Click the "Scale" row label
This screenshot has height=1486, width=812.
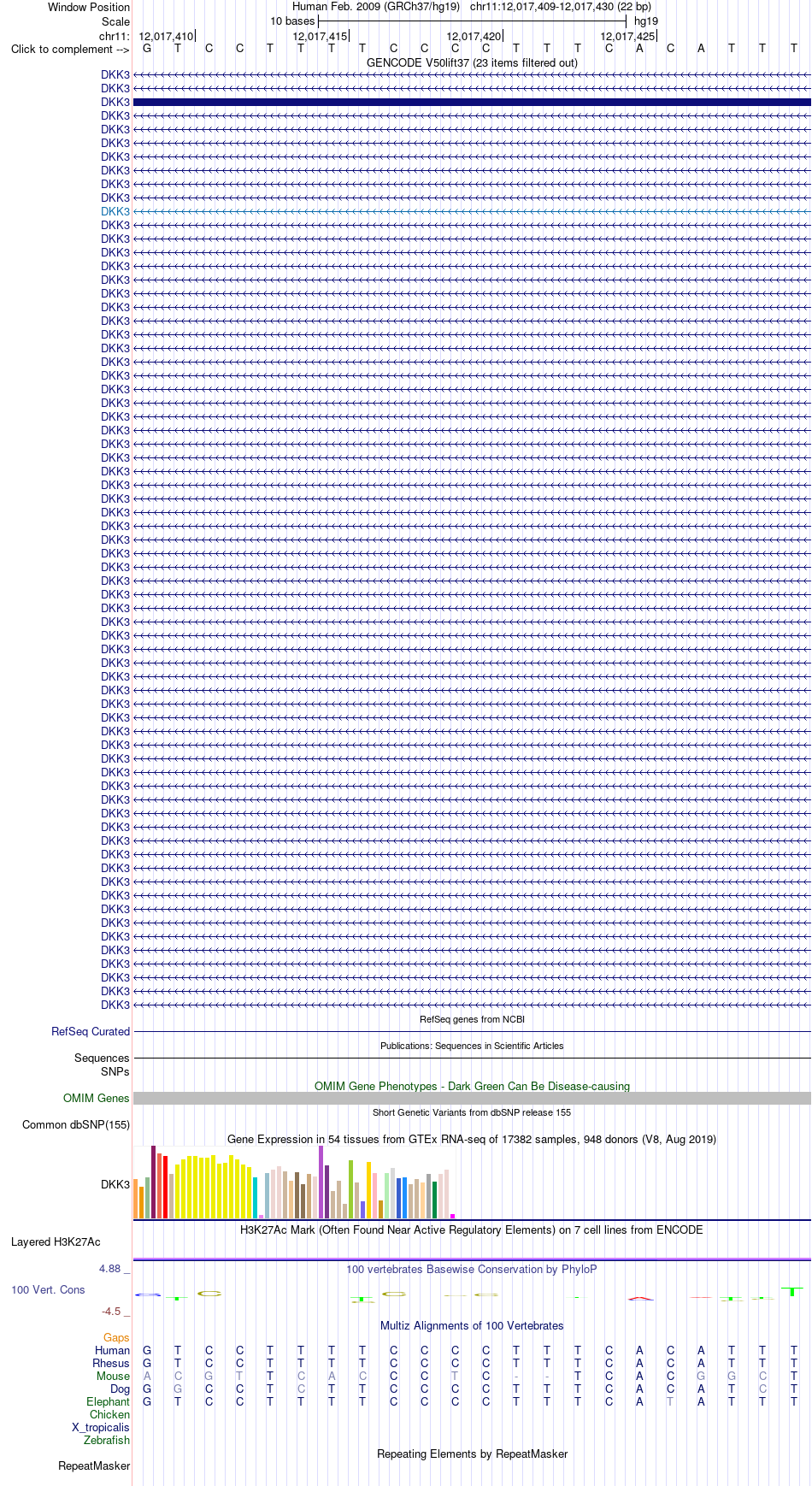pyautogui.click(x=115, y=21)
